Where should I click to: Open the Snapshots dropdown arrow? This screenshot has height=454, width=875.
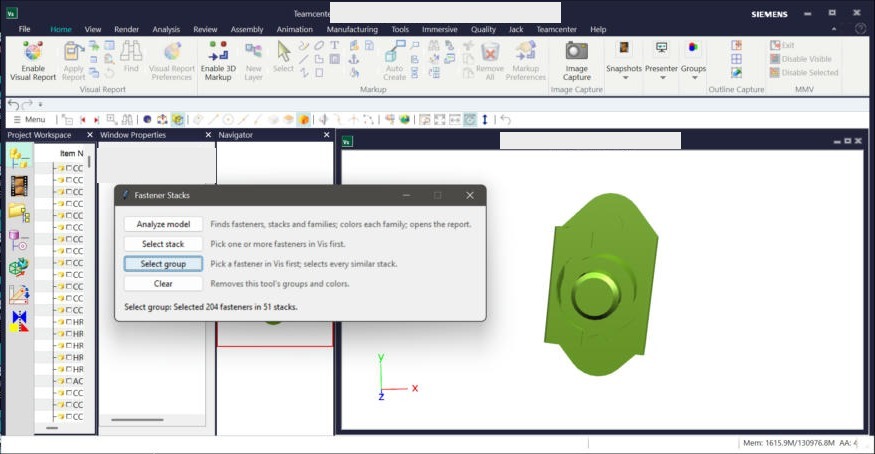(x=625, y=78)
